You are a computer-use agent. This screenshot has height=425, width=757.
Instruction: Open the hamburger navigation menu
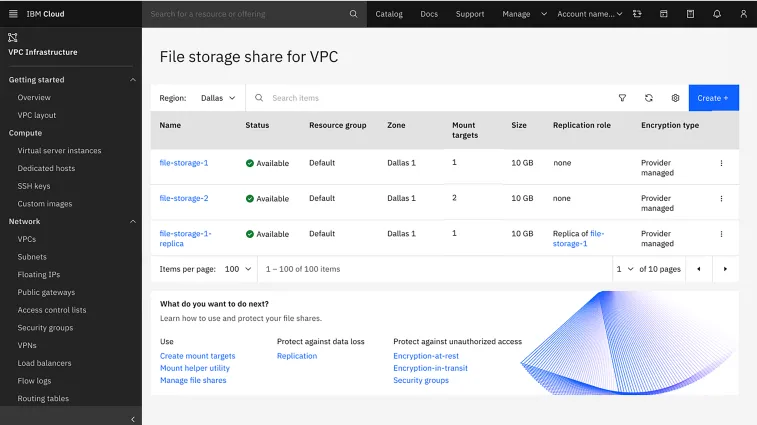click(13, 14)
